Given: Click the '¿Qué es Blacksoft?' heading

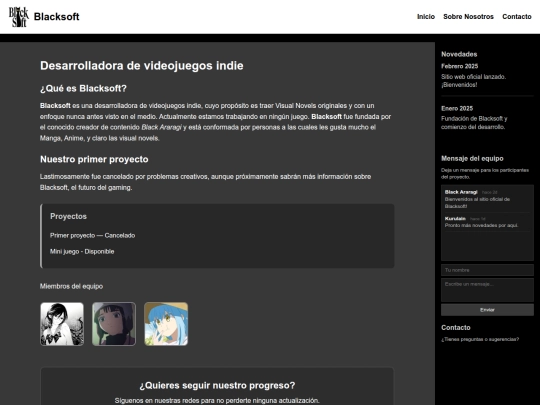Looking at the screenshot, I should point(83,89).
